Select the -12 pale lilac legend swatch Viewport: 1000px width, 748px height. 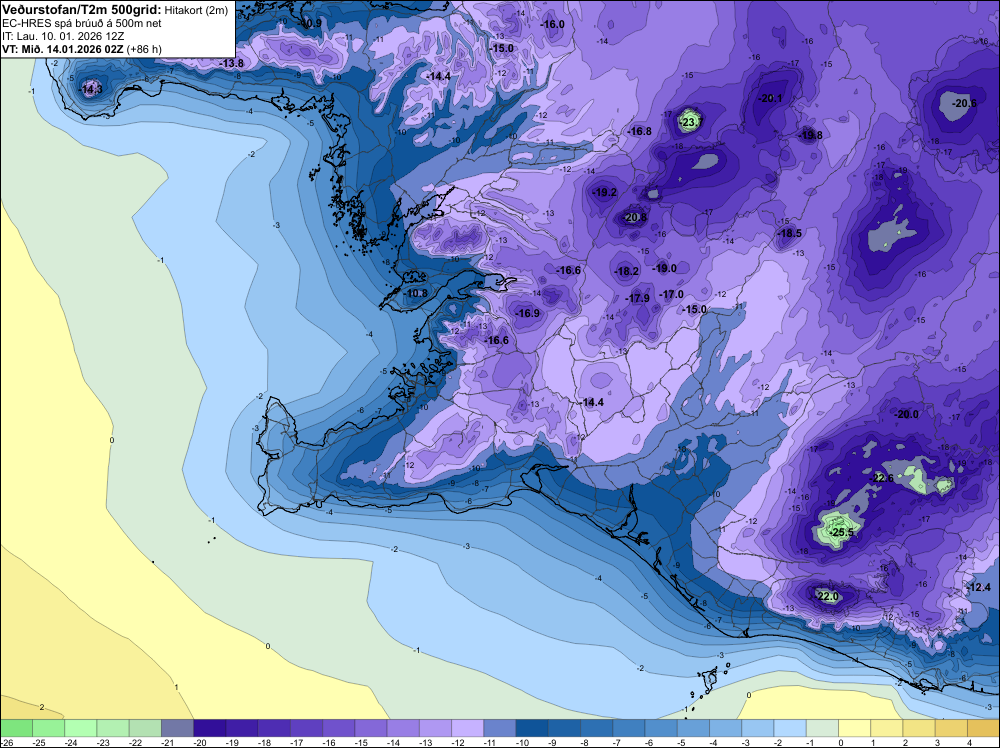click(x=467, y=728)
